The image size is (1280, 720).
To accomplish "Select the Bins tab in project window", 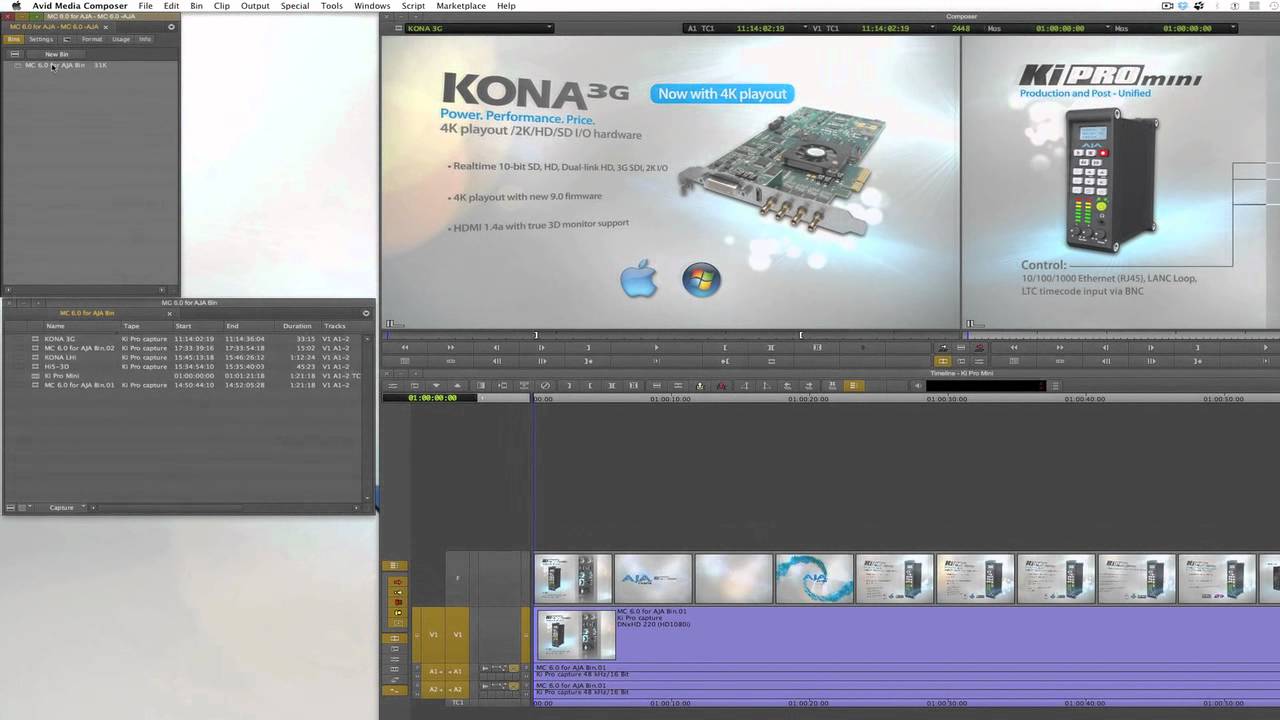I will 14,39.
